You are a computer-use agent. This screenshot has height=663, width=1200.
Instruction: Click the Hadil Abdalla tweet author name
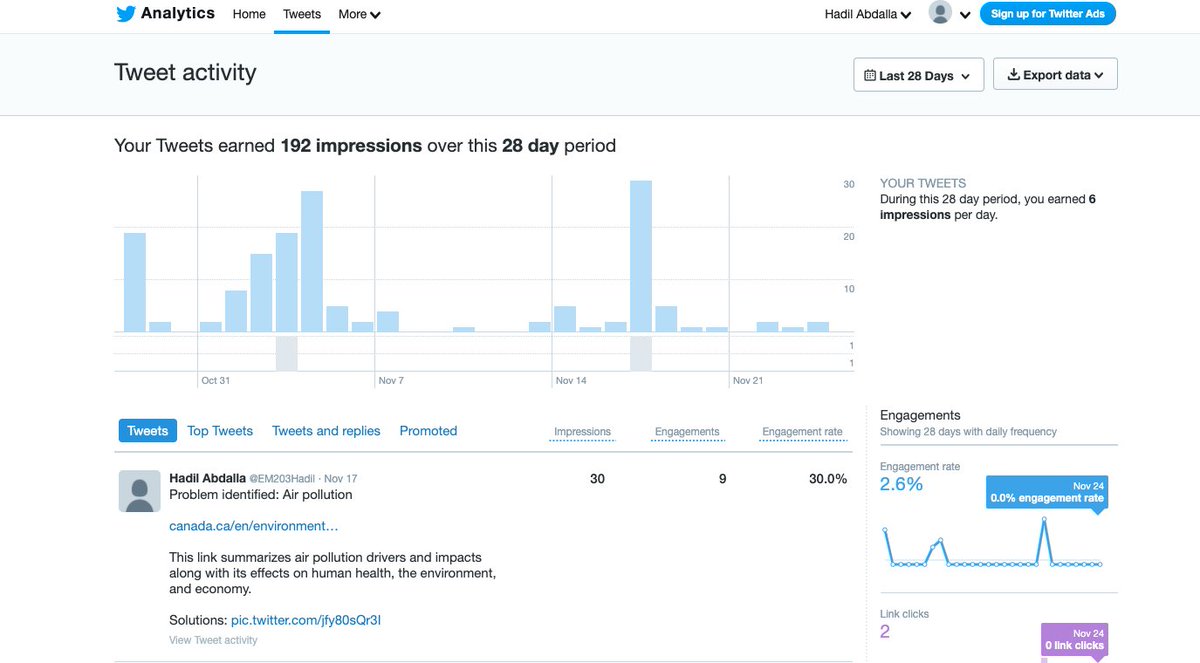(207, 478)
